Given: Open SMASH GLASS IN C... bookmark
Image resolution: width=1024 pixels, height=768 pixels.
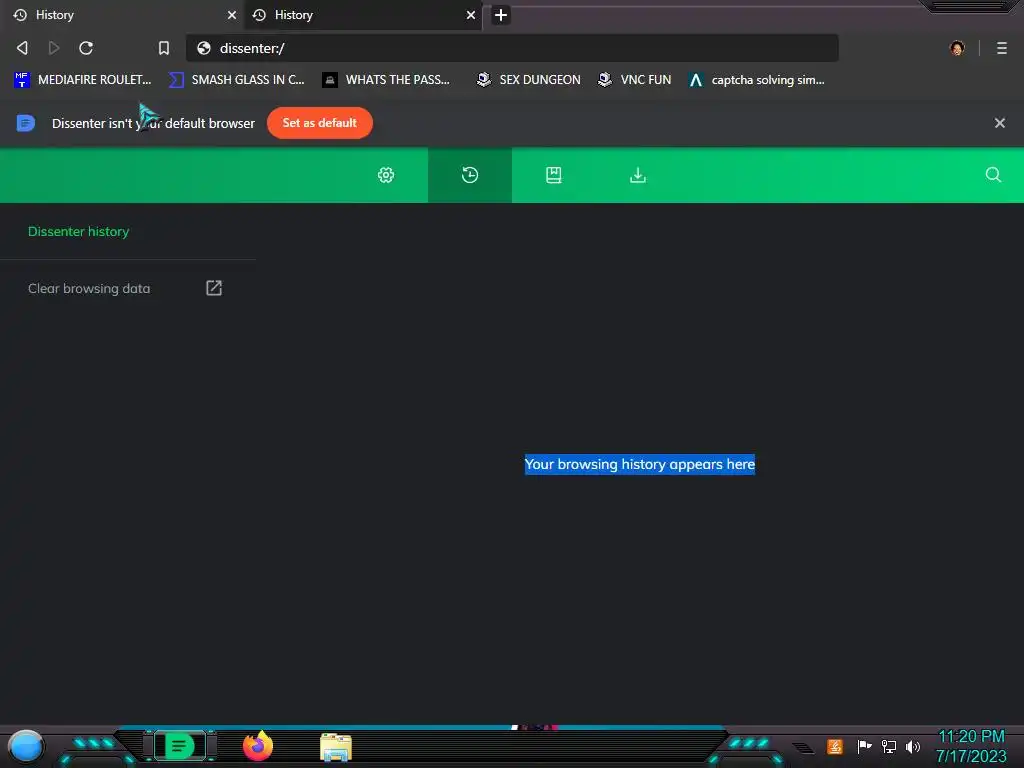Looking at the screenshot, I should click(237, 80).
